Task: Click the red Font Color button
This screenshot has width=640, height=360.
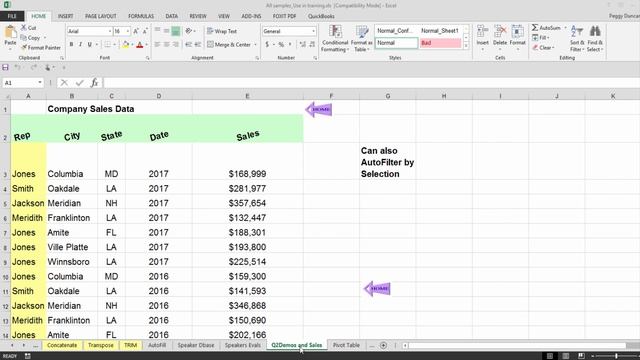Action: point(140,44)
